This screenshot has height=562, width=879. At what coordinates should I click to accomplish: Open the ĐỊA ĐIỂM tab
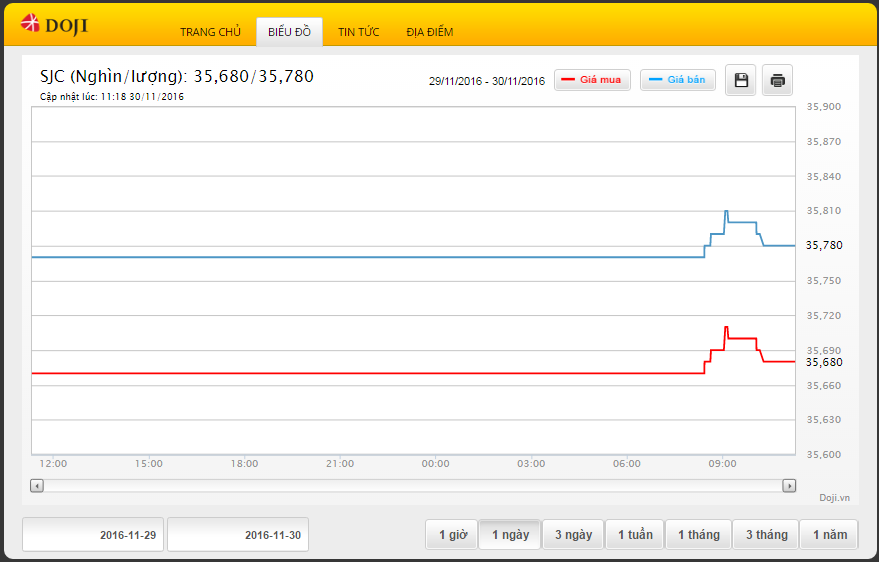tap(429, 32)
